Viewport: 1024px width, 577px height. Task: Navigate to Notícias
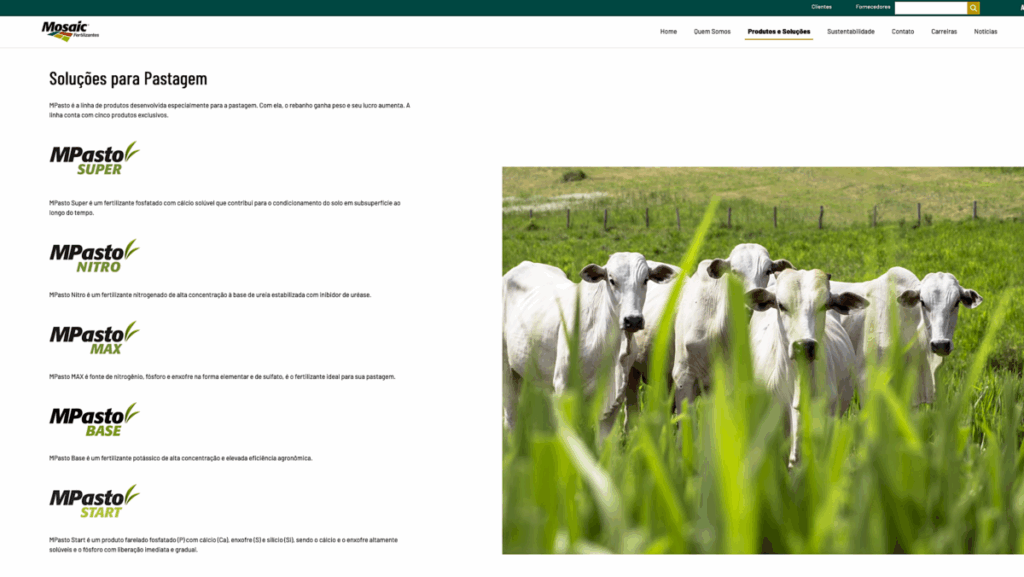point(985,32)
